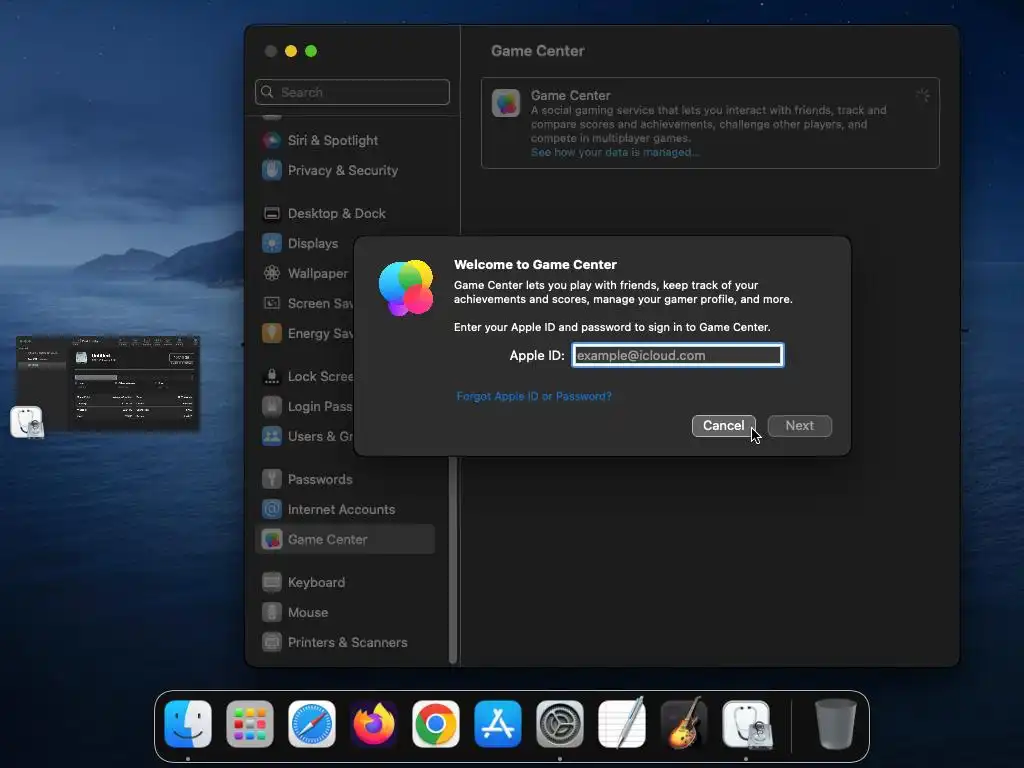Click the yellow minimize window button
This screenshot has height=768, width=1024.
point(291,51)
